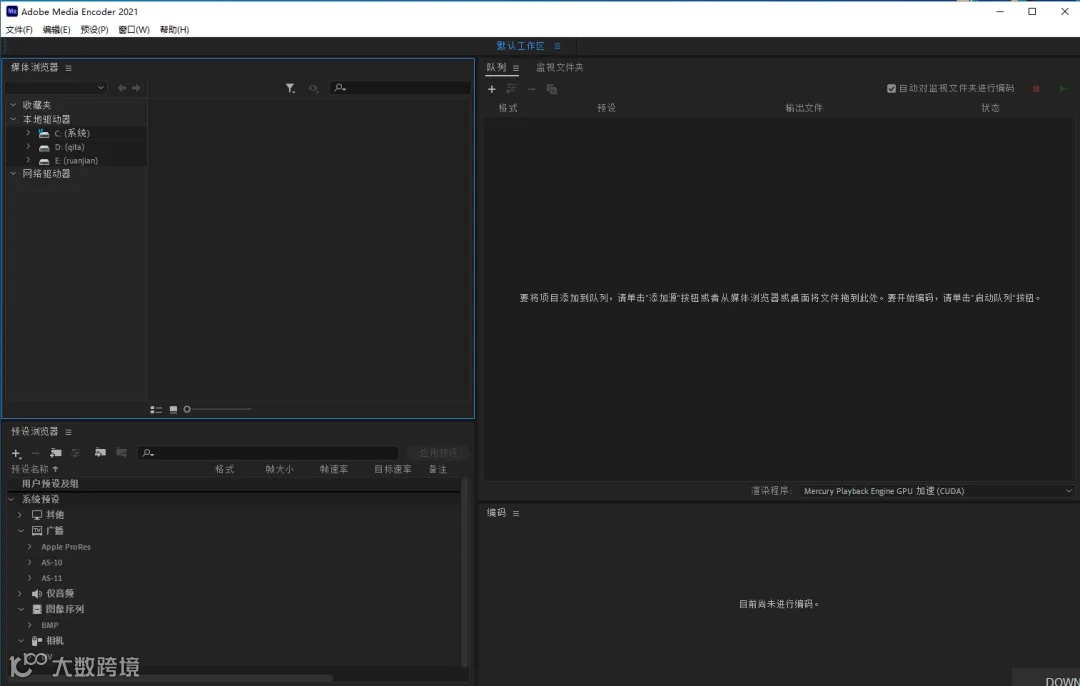
Task: Expand the AS-10 preset chevron
Action: pyautogui.click(x=30, y=563)
